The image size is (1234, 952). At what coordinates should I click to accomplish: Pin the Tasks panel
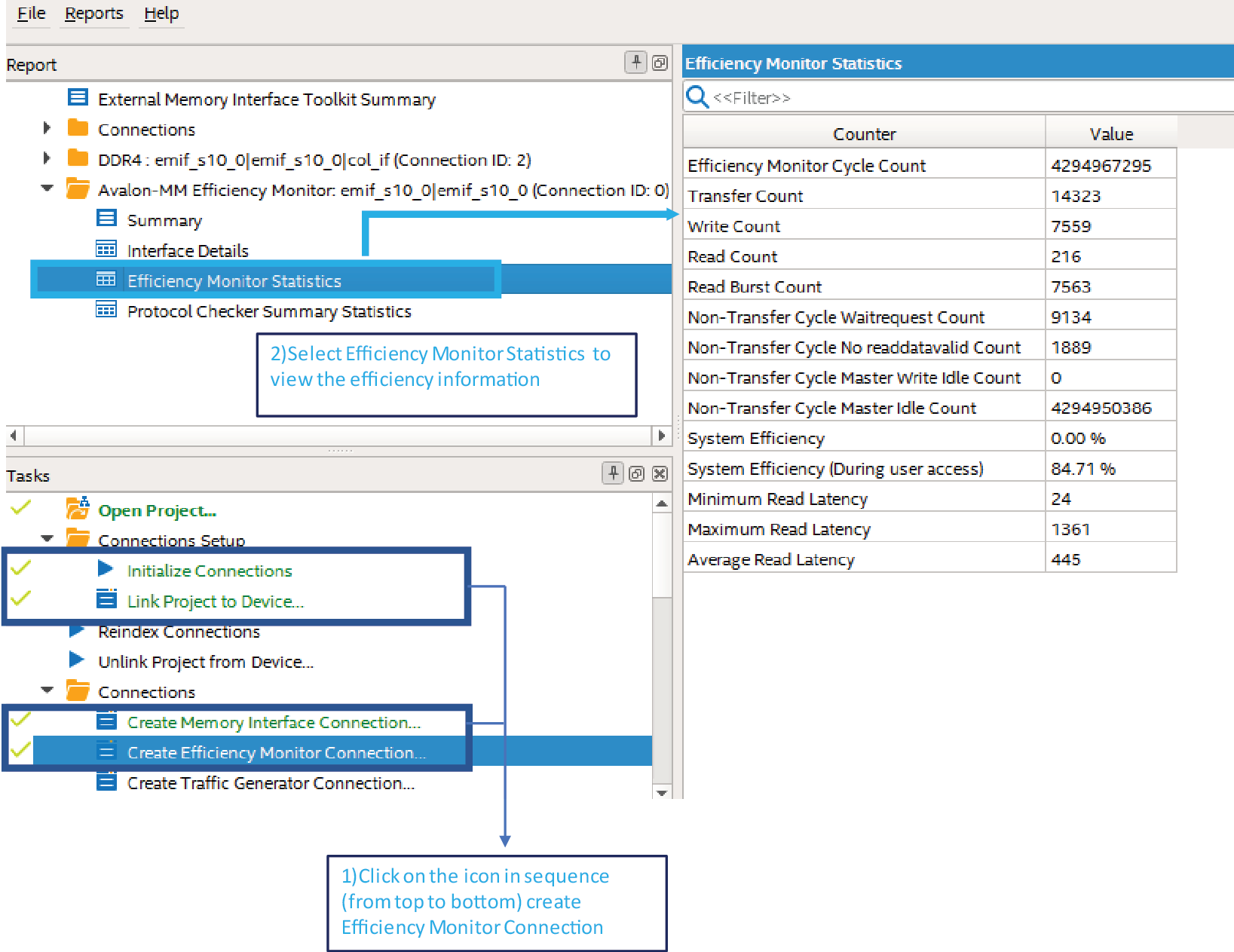(x=613, y=473)
